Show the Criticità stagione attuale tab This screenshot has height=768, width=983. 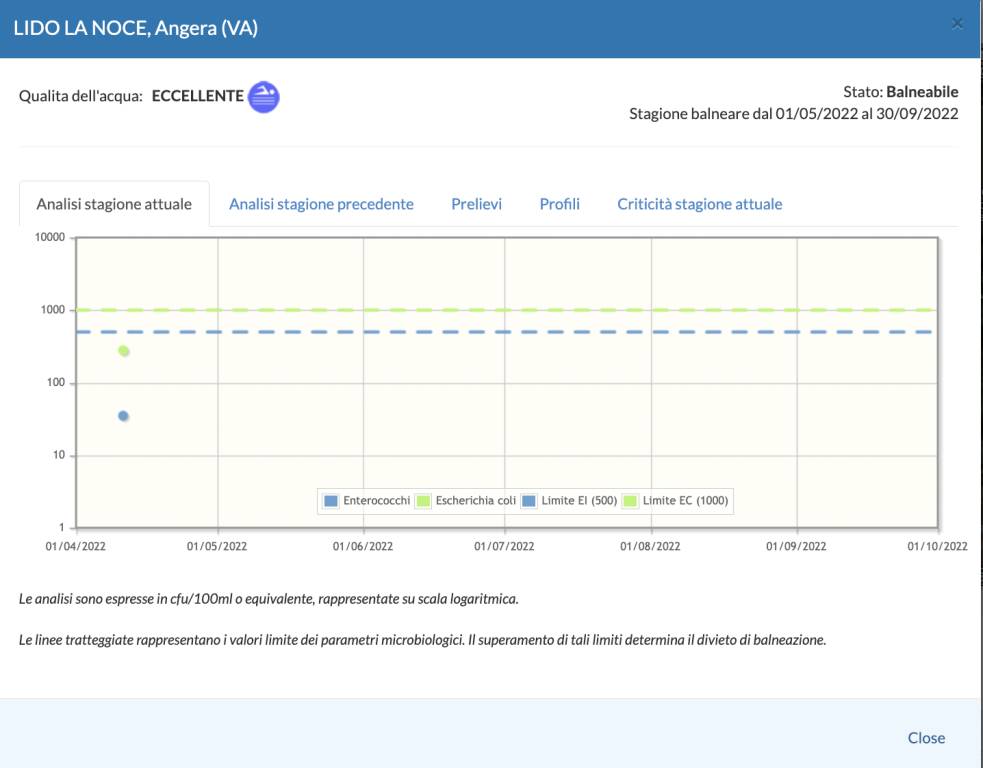click(699, 204)
